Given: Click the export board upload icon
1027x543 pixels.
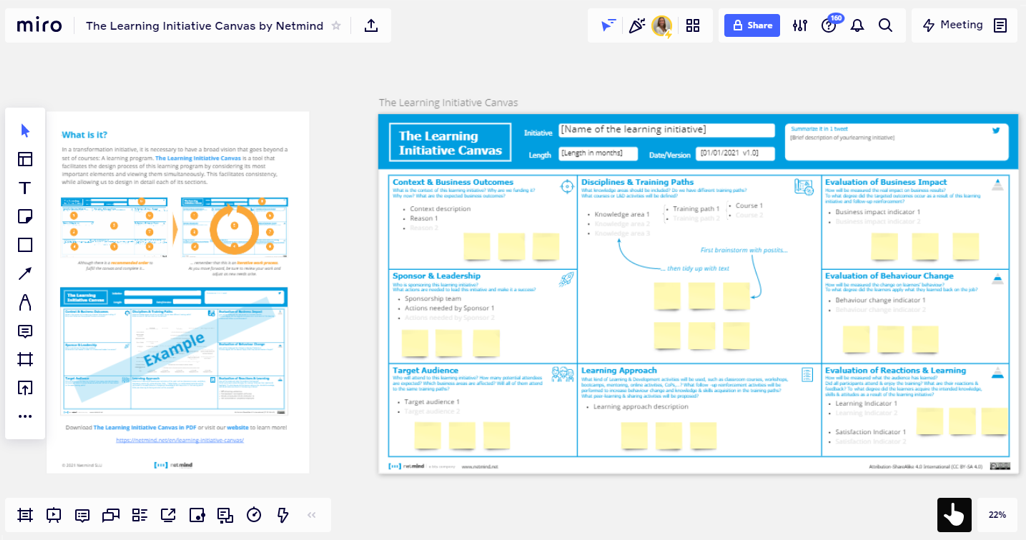Looking at the screenshot, I should pos(371,26).
